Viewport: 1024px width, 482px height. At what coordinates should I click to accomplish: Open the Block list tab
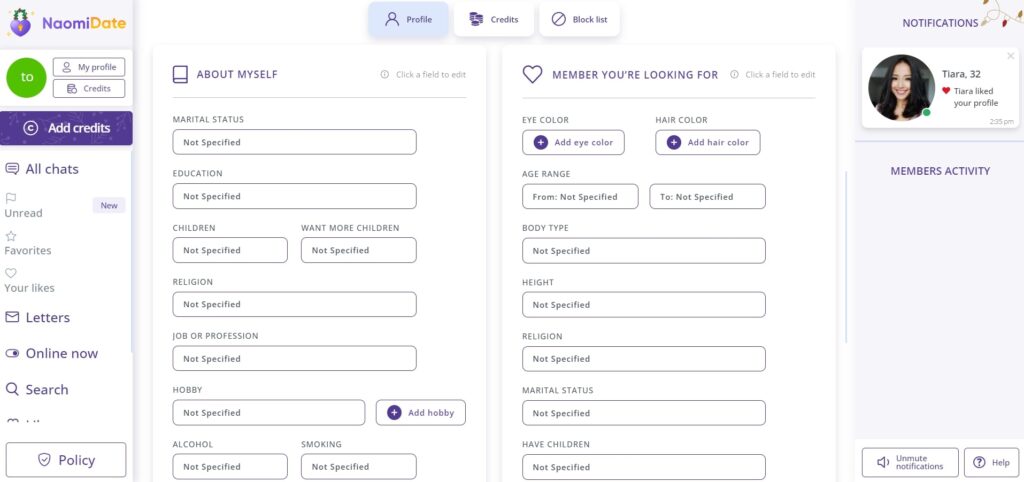coord(579,19)
